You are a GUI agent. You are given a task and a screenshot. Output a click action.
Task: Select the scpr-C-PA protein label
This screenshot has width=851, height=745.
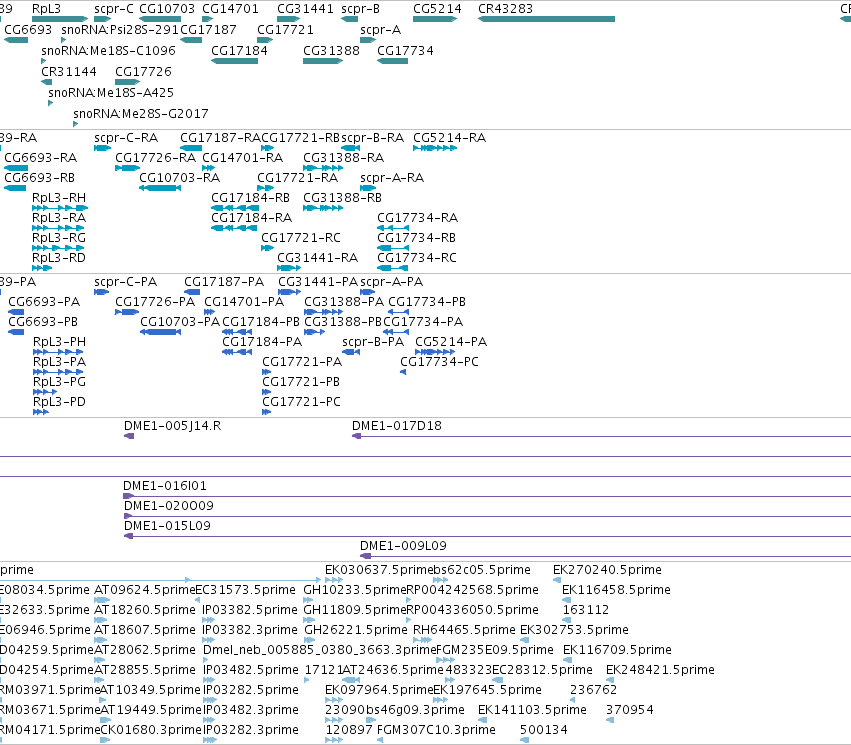125,282
